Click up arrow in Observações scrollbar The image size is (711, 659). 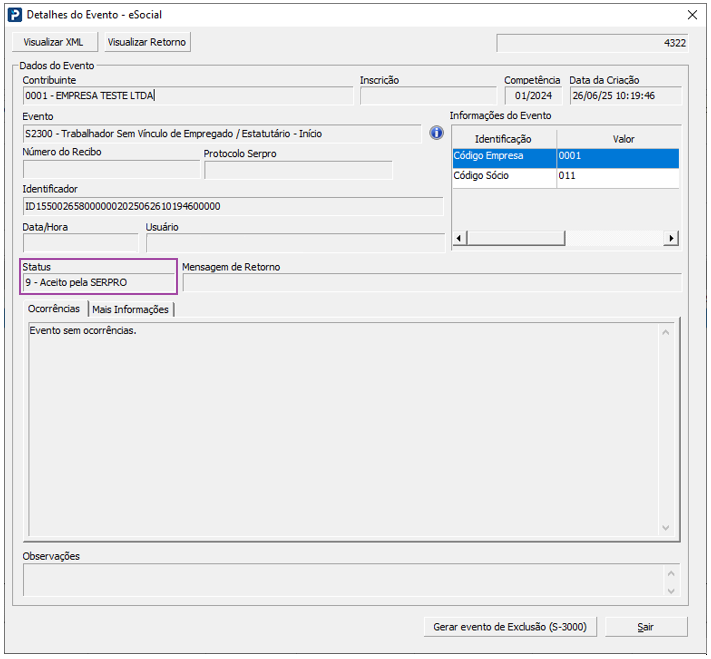coord(671,574)
